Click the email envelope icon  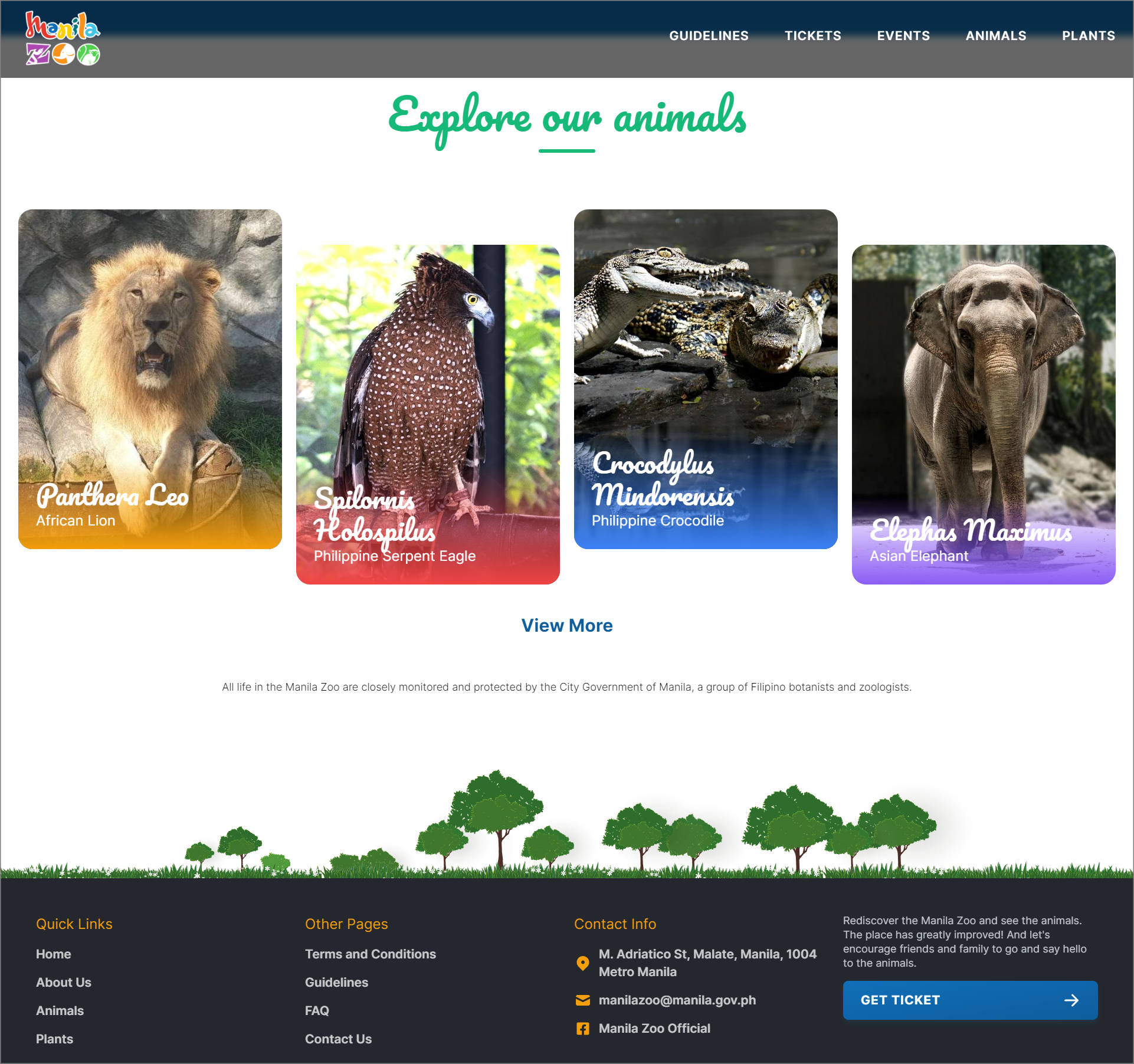(x=582, y=1000)
